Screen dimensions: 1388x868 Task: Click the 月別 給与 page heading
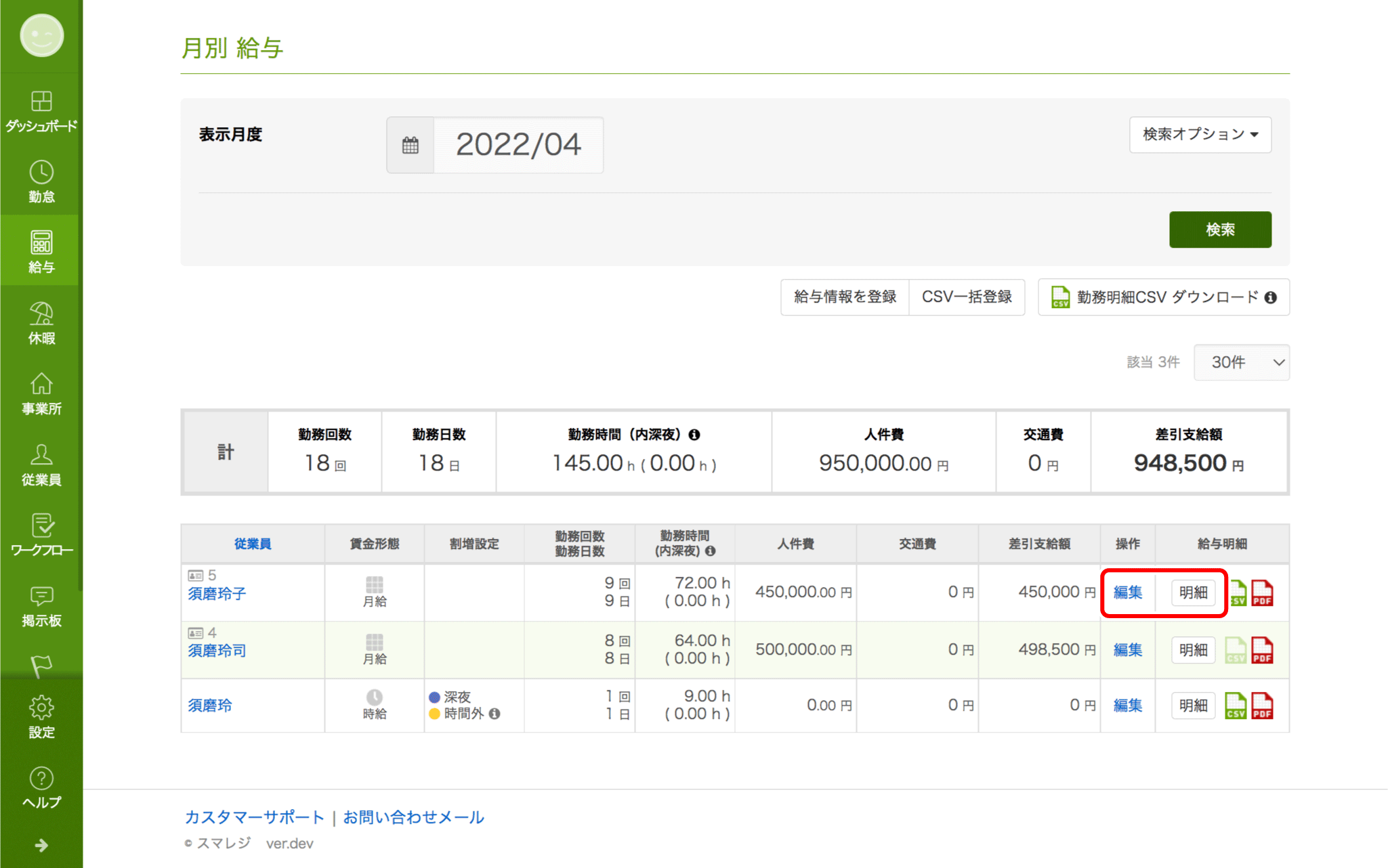[232, 48]
